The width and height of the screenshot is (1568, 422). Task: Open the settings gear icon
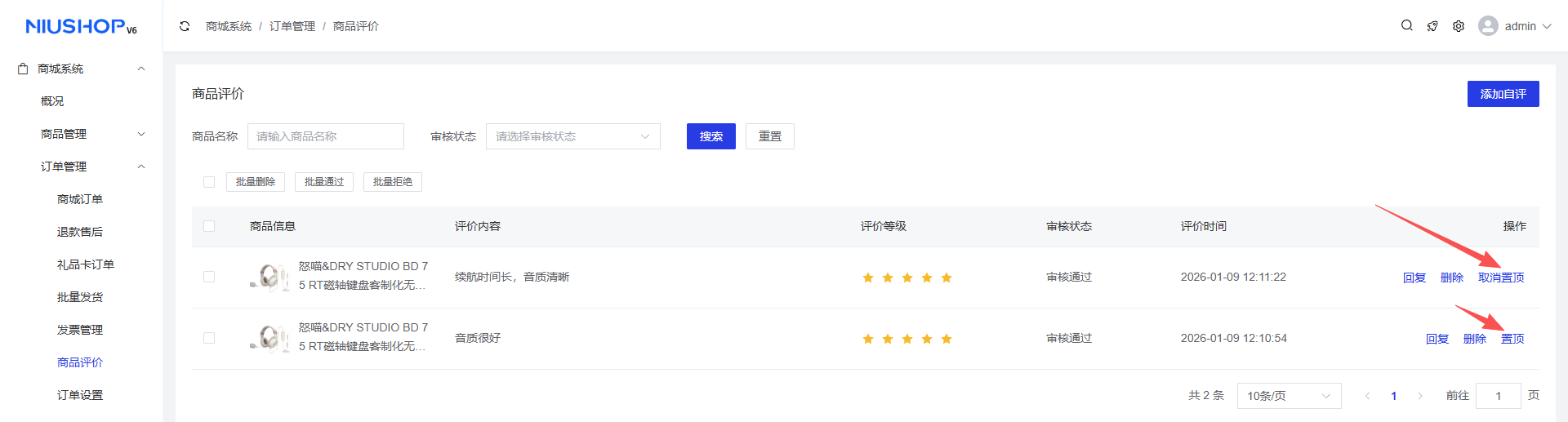1459,26
